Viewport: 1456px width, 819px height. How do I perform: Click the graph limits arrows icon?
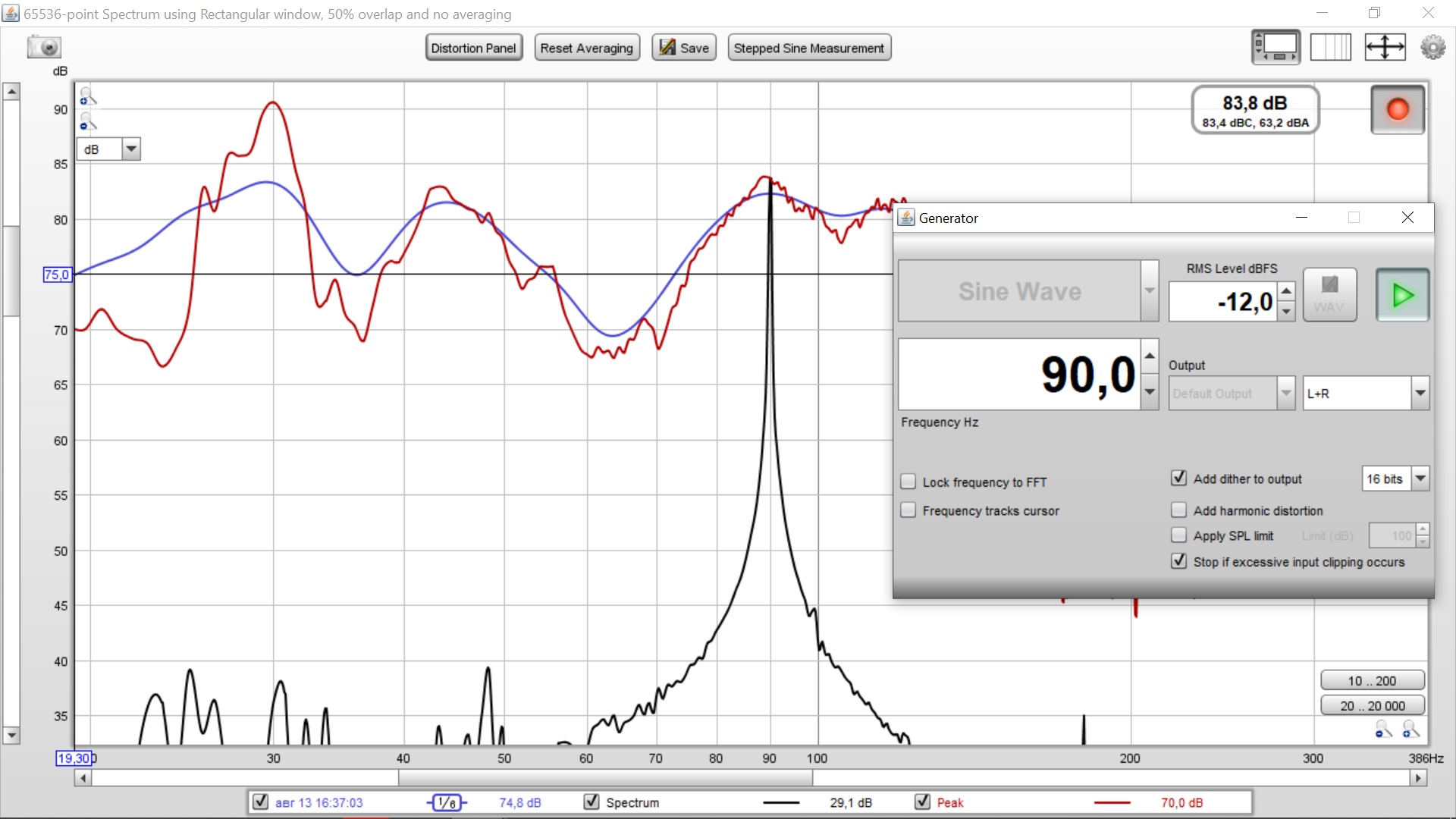pyautogui.click(x=1385, y=47)
